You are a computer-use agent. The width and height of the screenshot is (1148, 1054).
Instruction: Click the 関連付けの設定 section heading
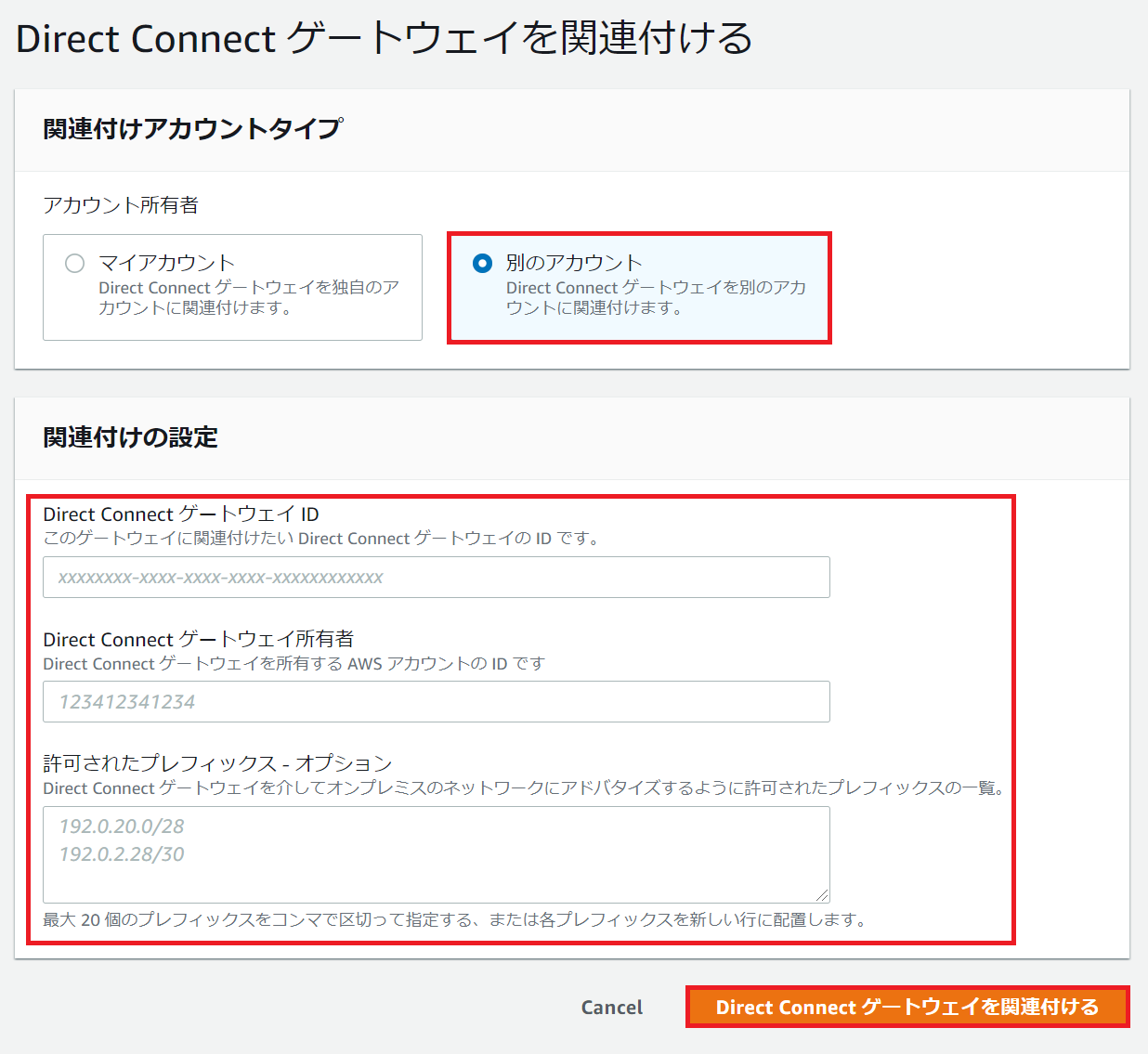click(131, 437)
